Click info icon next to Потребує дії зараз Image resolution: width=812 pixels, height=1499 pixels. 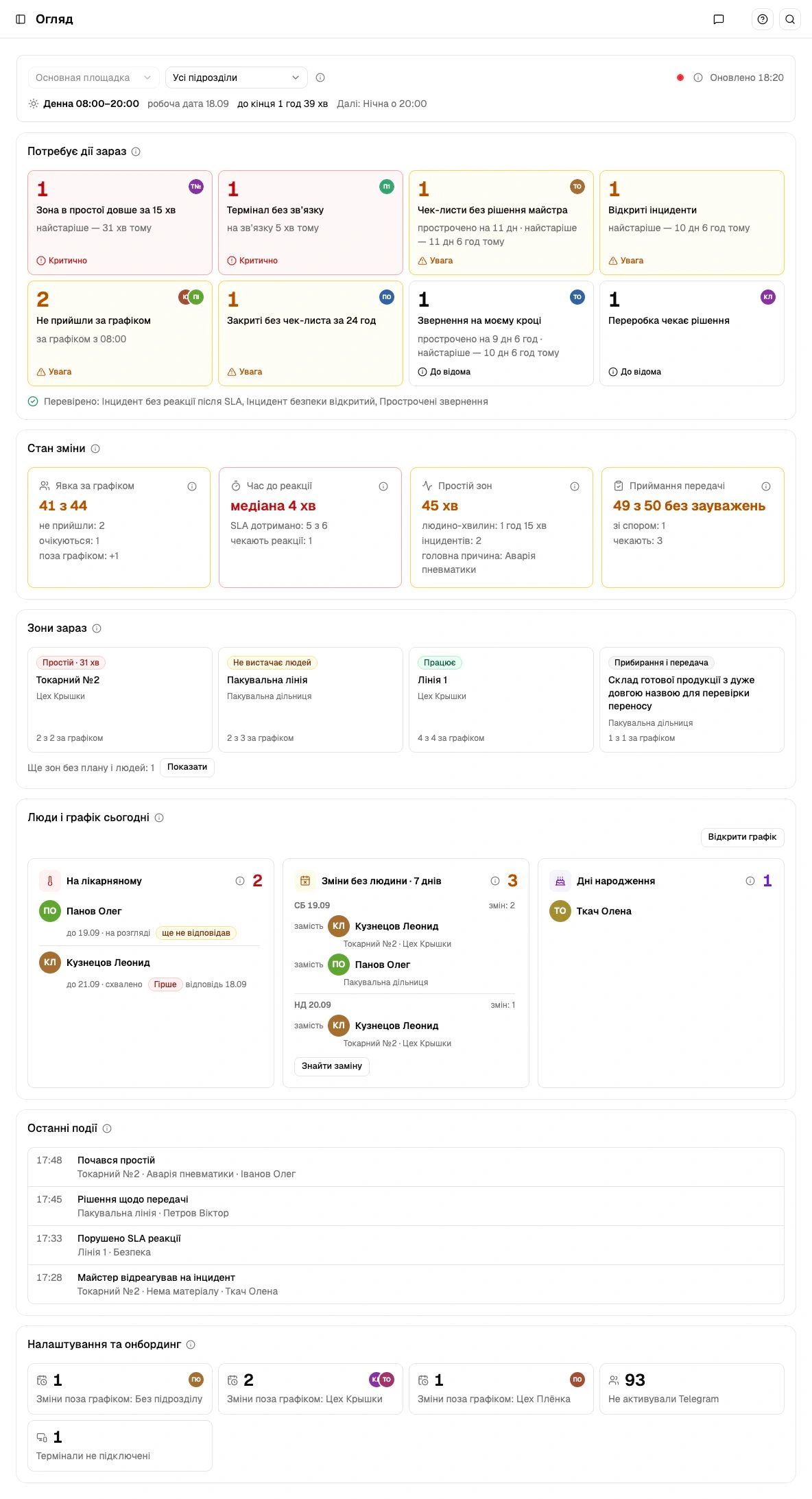tap(136, 152)
